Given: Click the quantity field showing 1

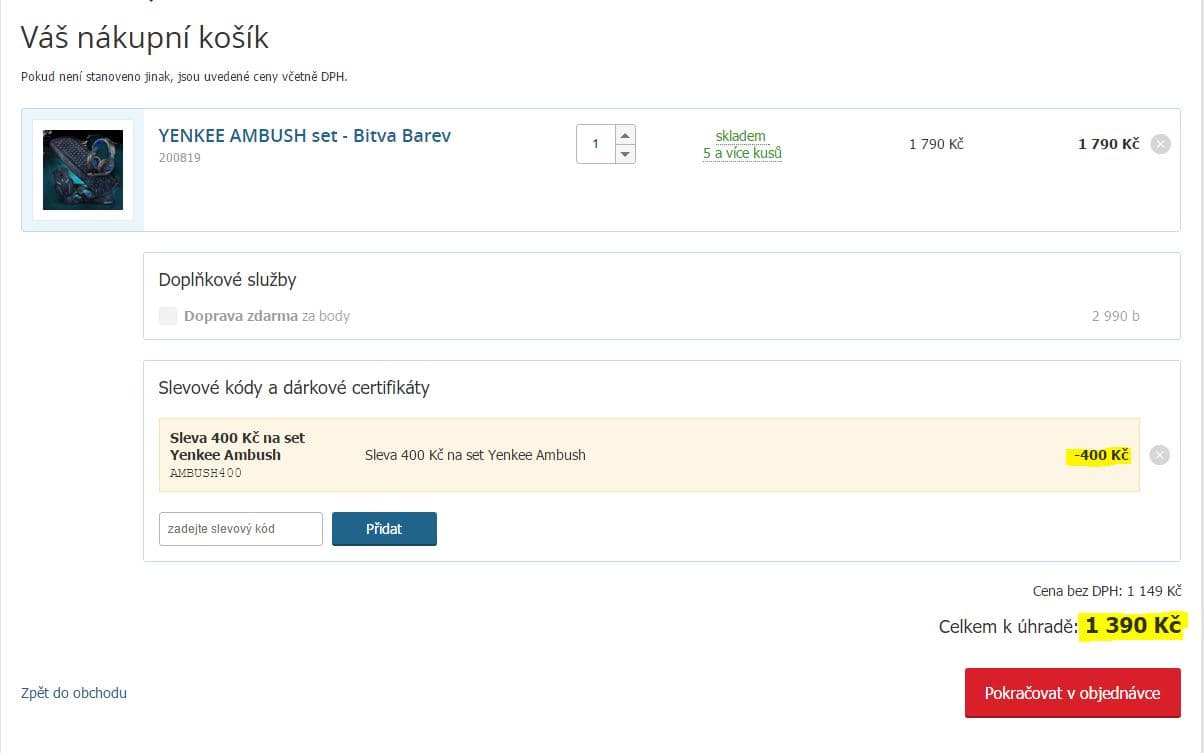Looking at the screenshot, I should [x=596, y=144].
